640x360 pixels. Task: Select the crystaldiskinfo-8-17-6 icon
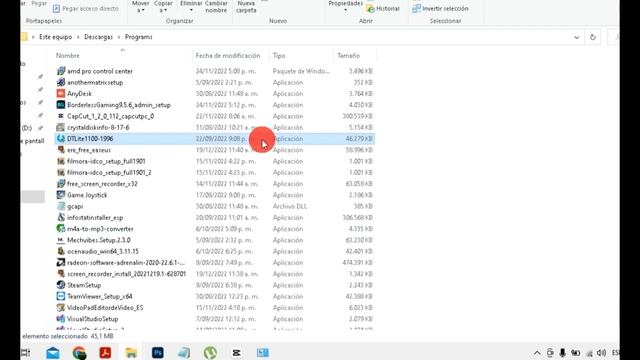(61, 127)
